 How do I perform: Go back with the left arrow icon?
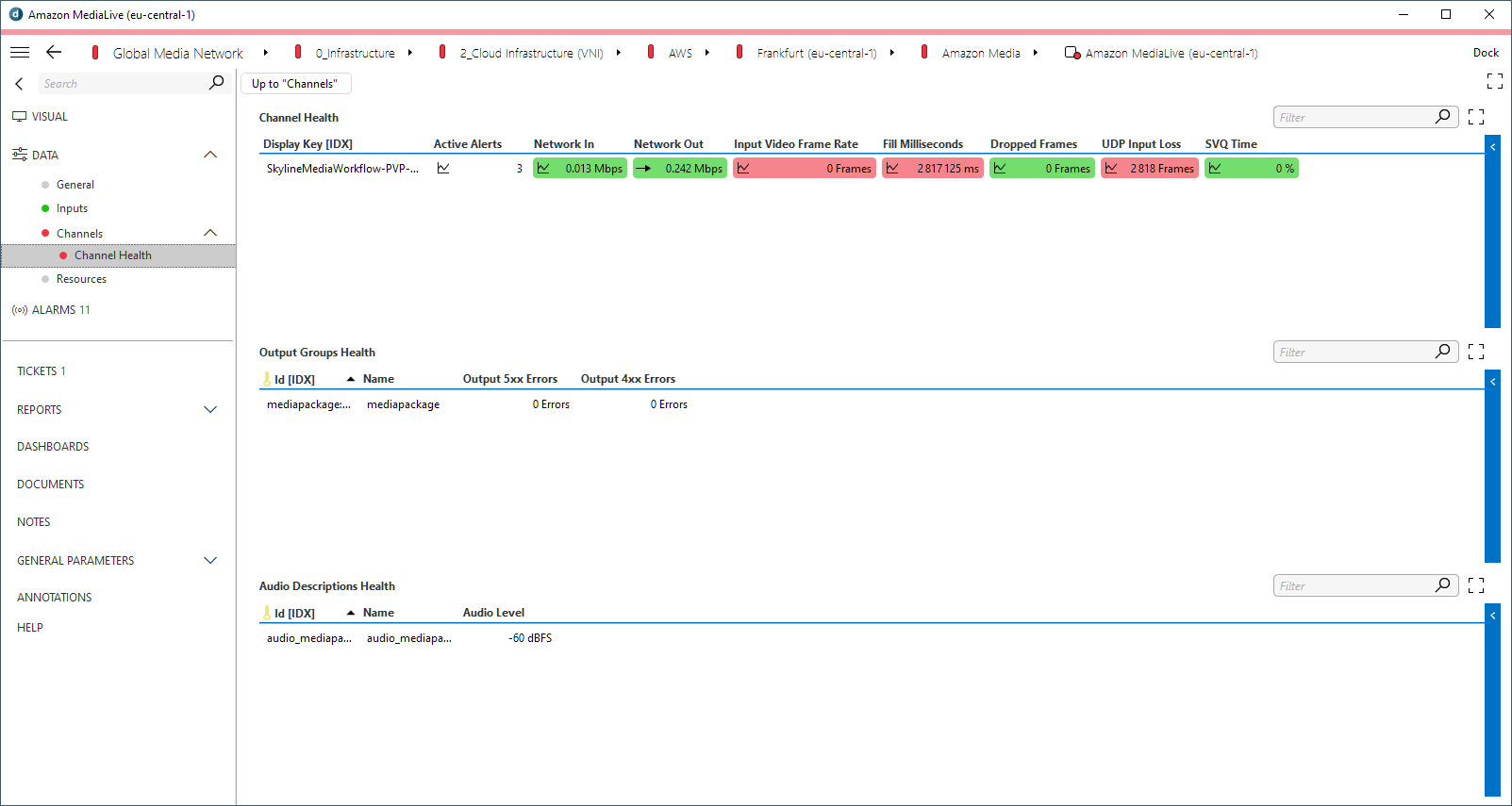point(54,53)
